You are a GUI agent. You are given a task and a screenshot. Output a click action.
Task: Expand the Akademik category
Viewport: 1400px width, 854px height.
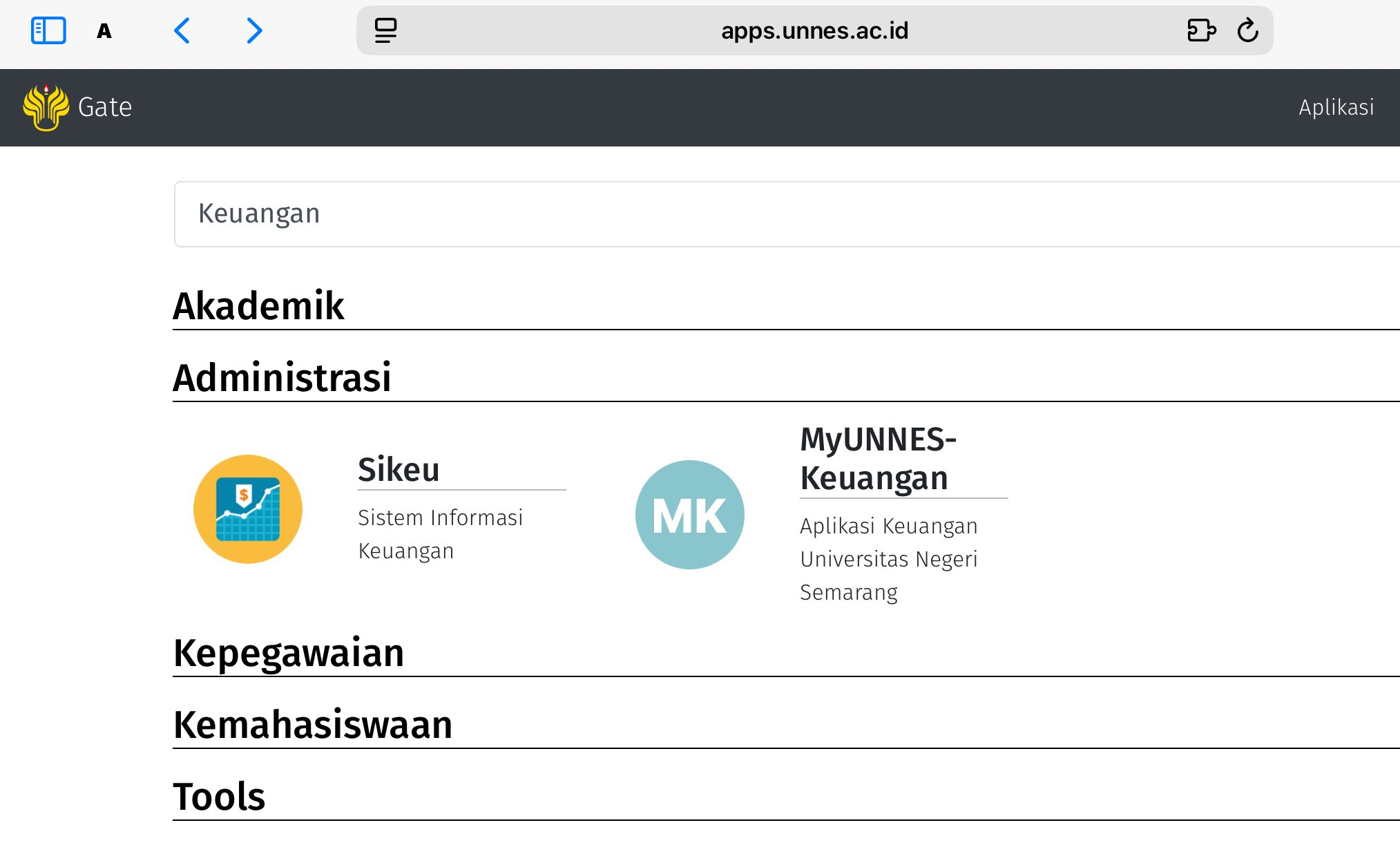[x=258, y=305]
